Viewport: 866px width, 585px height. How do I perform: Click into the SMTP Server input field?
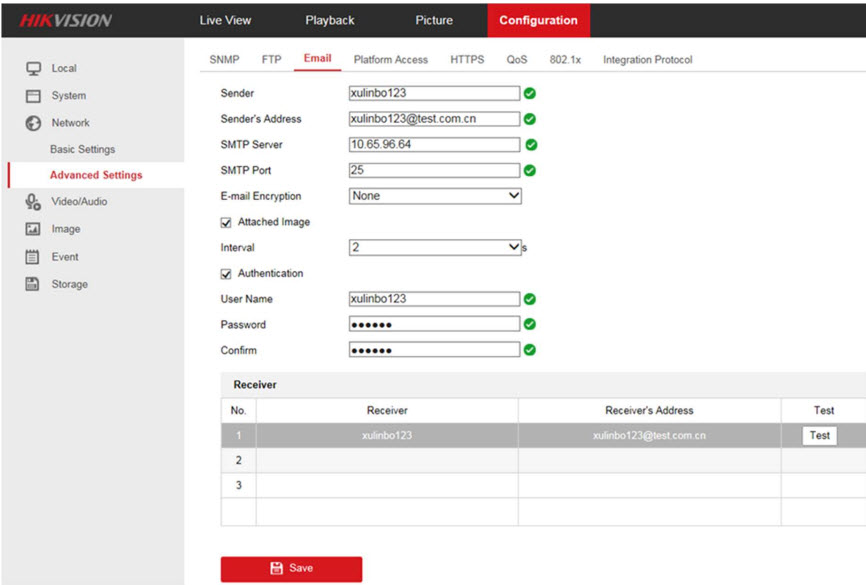point(434,144)
